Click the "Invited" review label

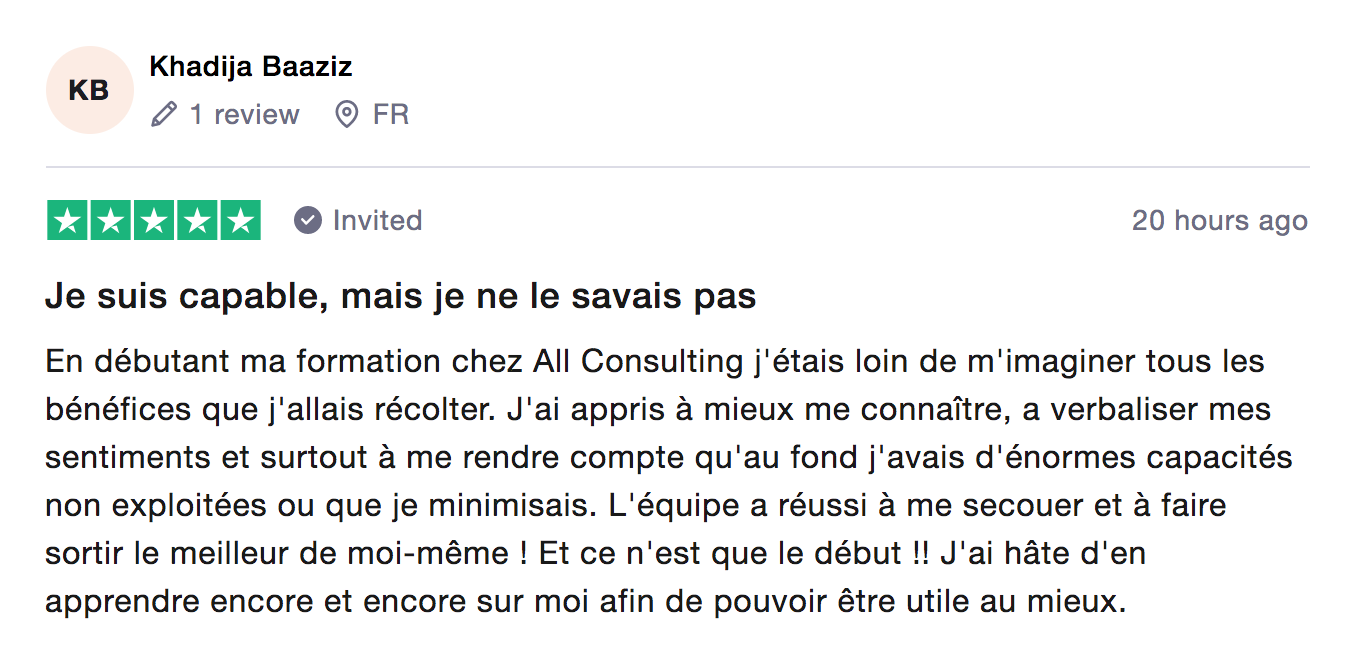tap(377, 220)
